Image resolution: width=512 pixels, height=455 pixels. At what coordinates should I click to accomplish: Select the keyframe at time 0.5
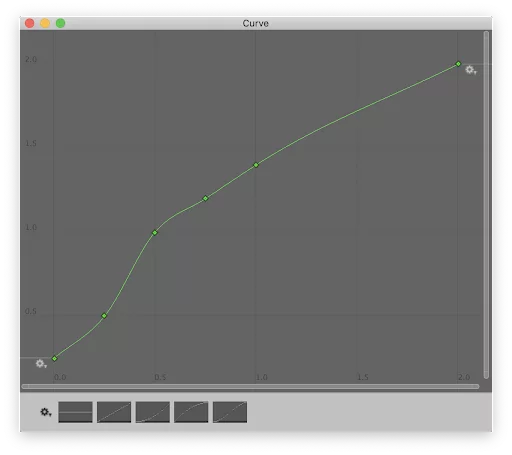pyautogui.click(x=155, y=233)
